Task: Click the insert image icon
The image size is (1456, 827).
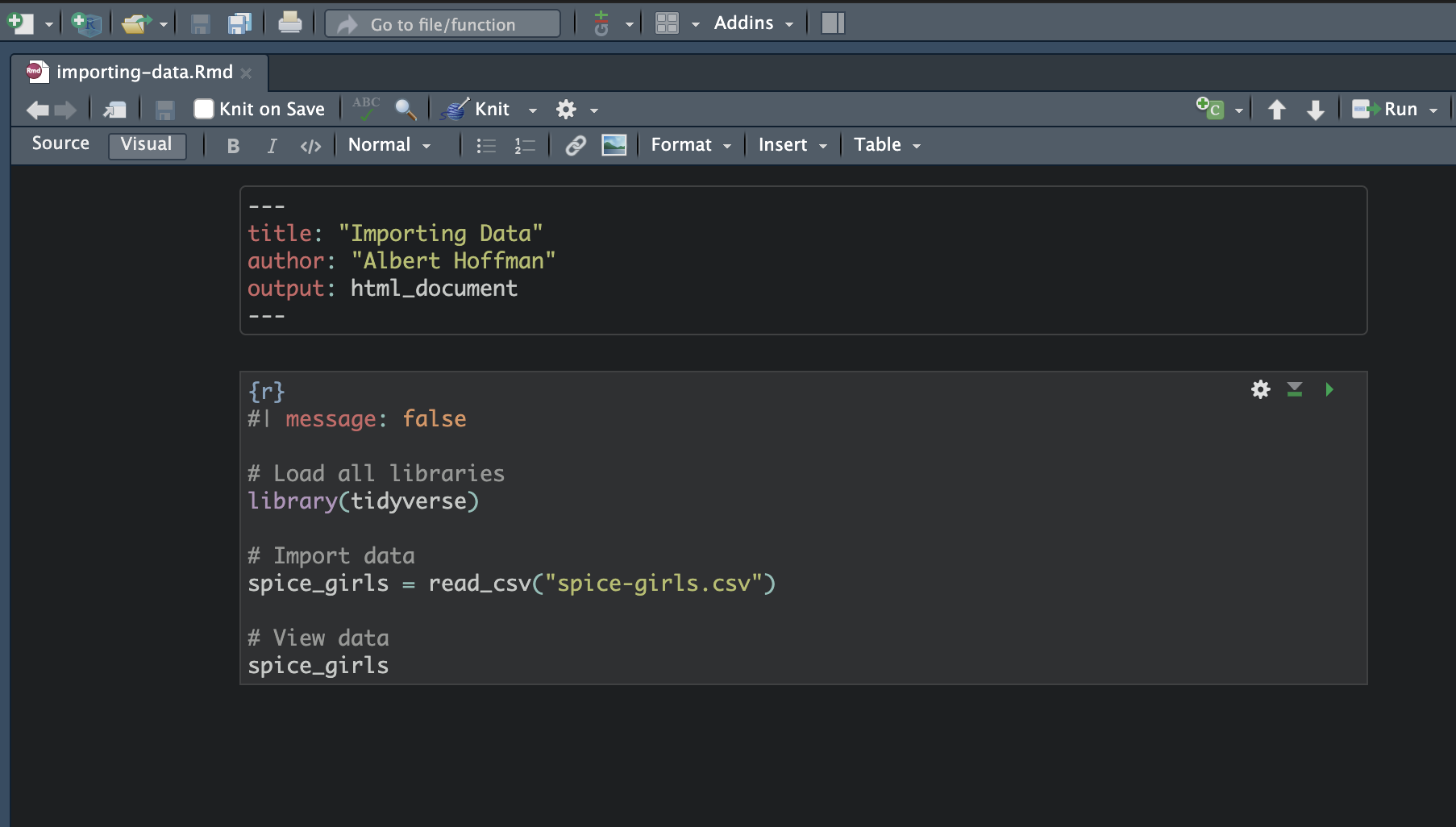Action: point(614,145)
